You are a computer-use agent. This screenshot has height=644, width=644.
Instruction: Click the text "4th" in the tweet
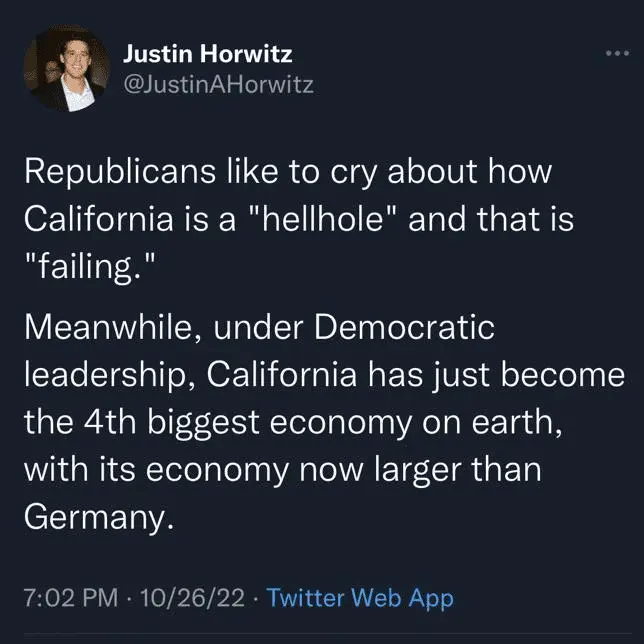(x=106, y=421)
